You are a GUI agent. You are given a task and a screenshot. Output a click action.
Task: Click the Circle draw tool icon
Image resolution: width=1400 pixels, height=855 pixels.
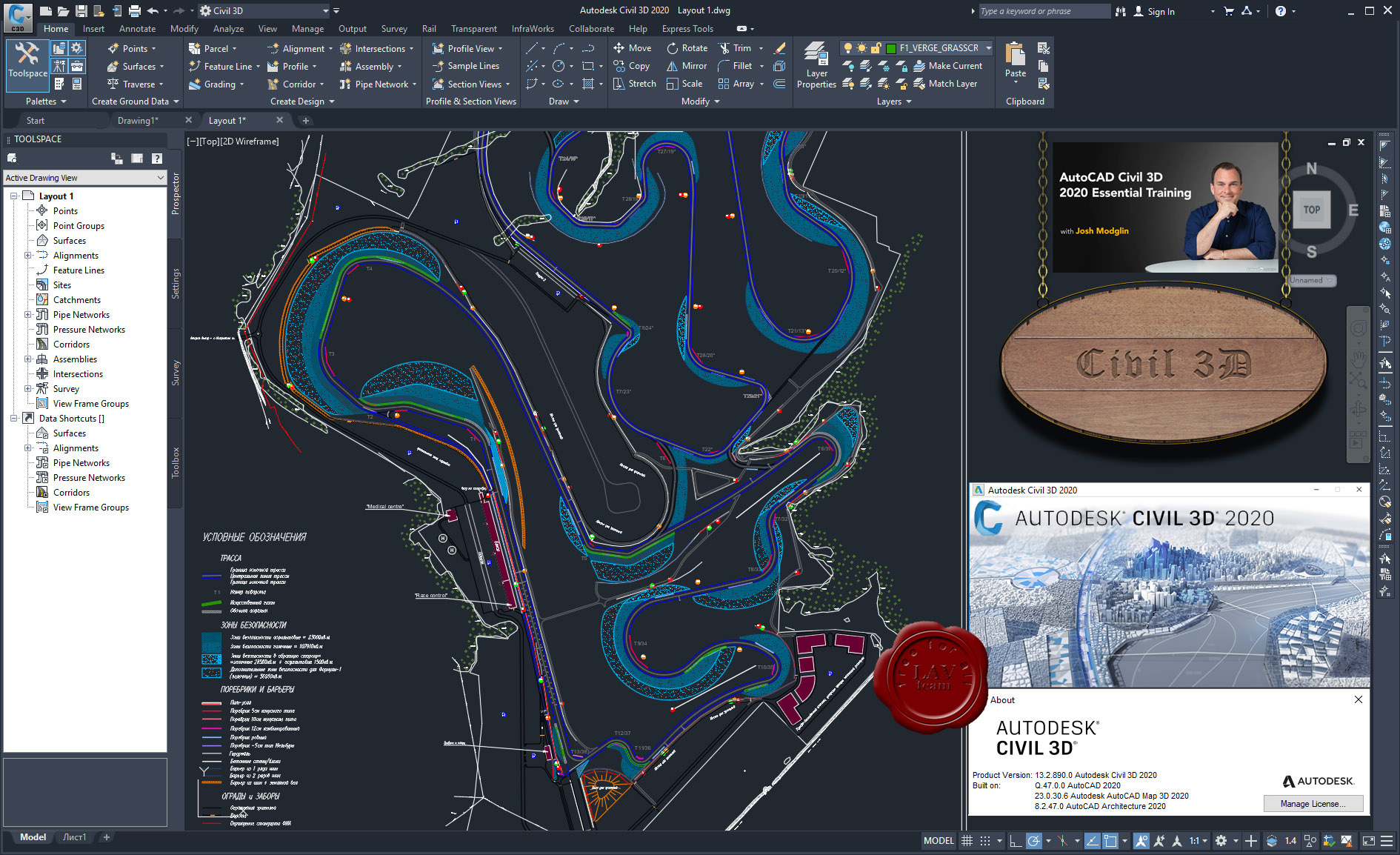coord(559,66)
